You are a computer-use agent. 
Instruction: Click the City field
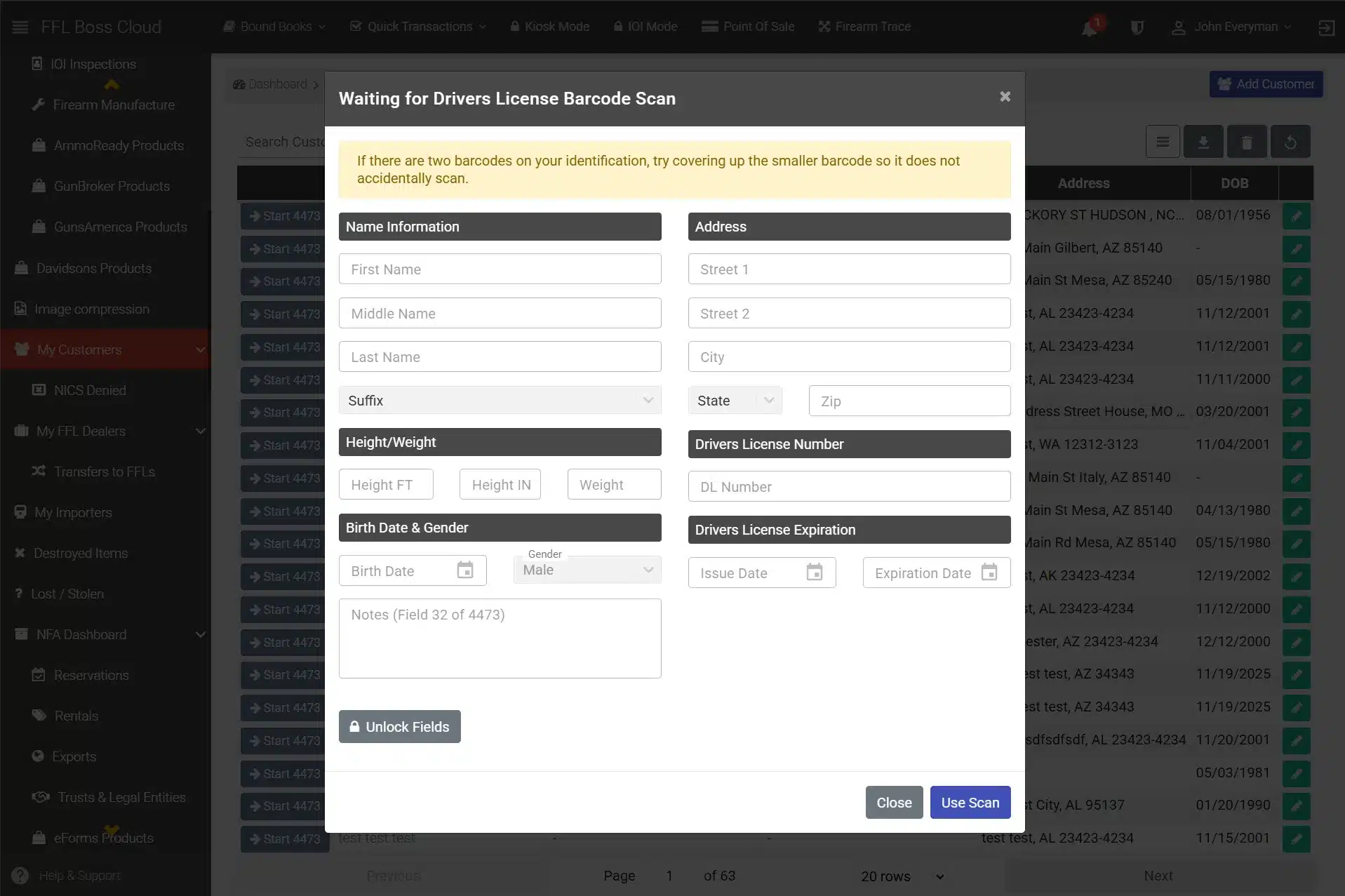coord(849,356)
